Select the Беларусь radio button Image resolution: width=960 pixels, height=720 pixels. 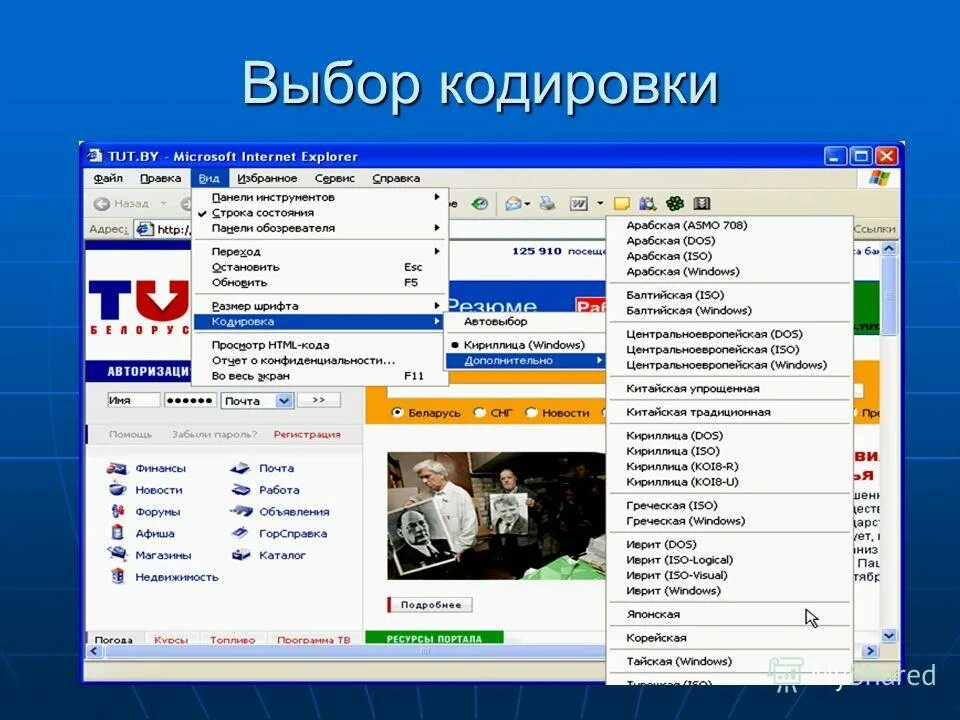397,410
